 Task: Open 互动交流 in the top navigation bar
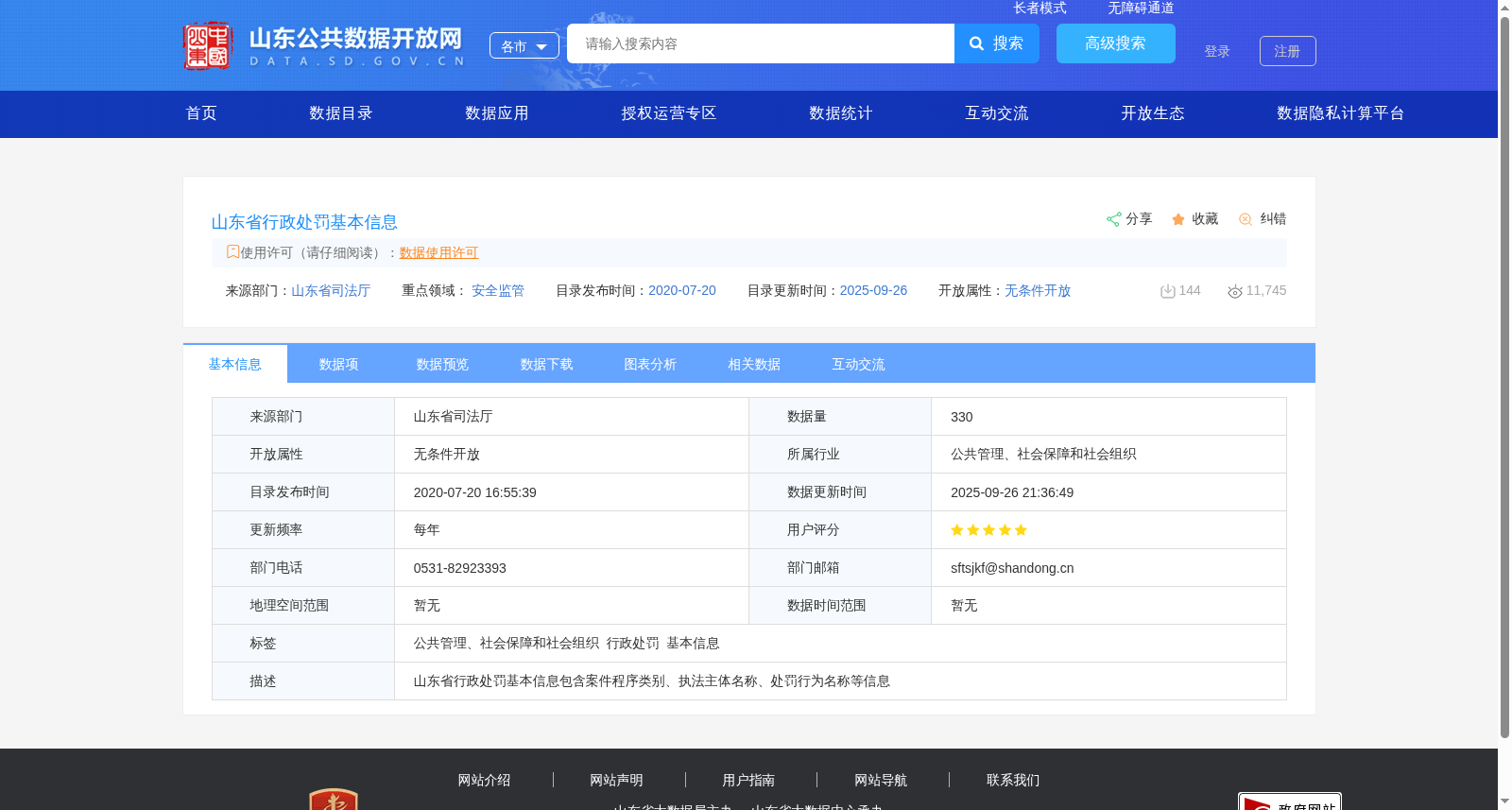click(x=997, y=113)
